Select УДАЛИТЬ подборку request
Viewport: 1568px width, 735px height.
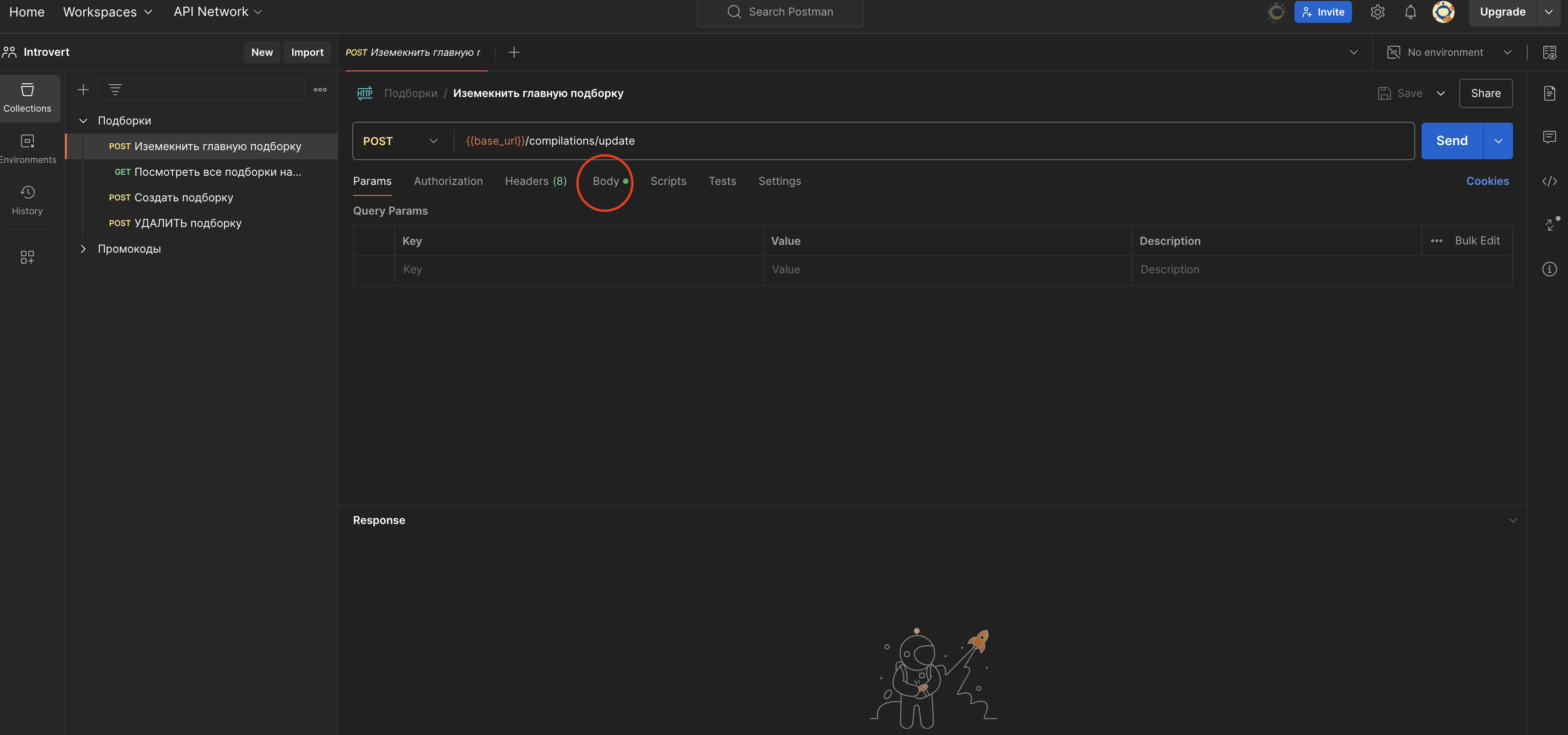pos(188,223)
